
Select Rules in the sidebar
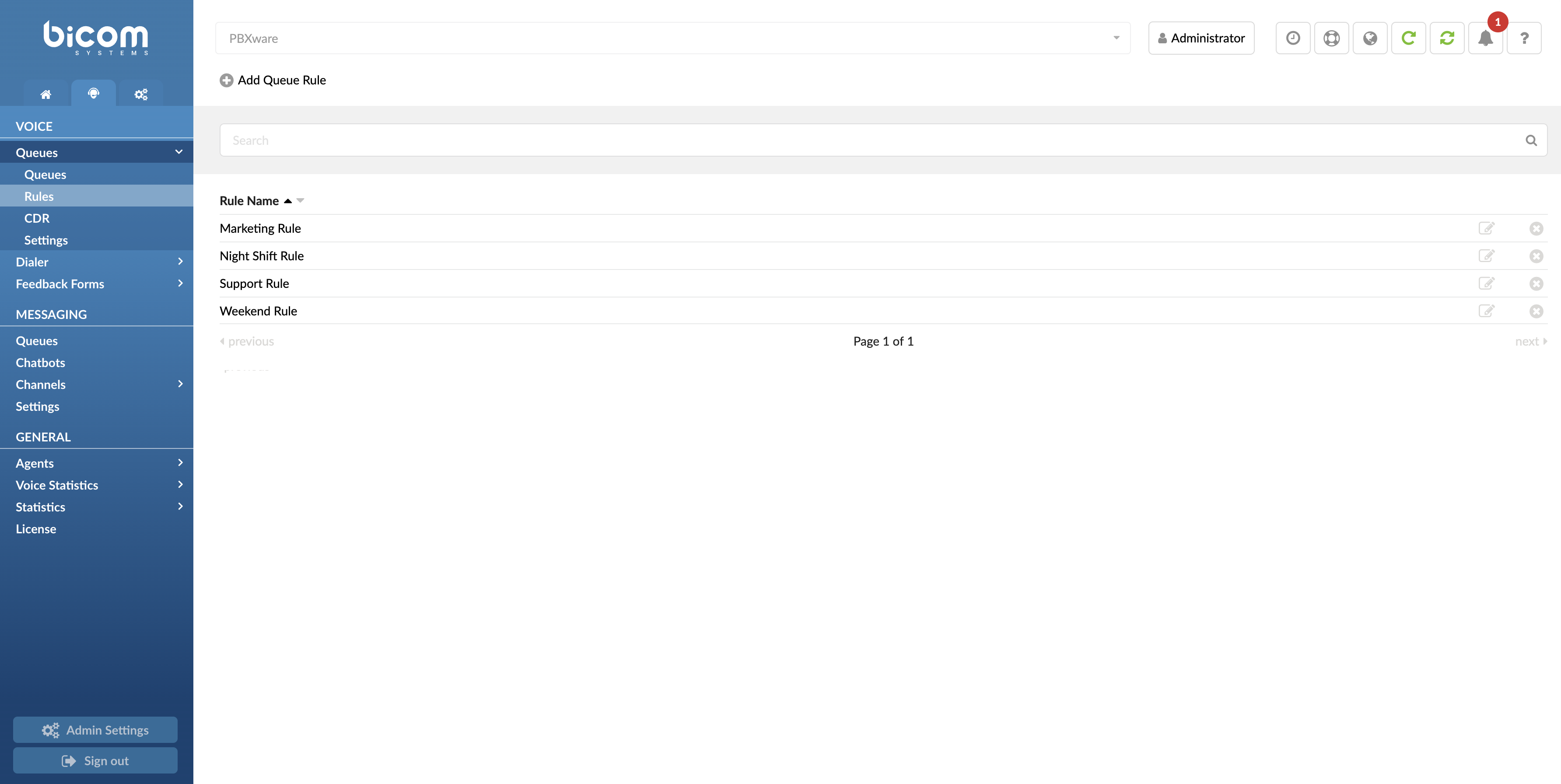(x=96, y=196)
